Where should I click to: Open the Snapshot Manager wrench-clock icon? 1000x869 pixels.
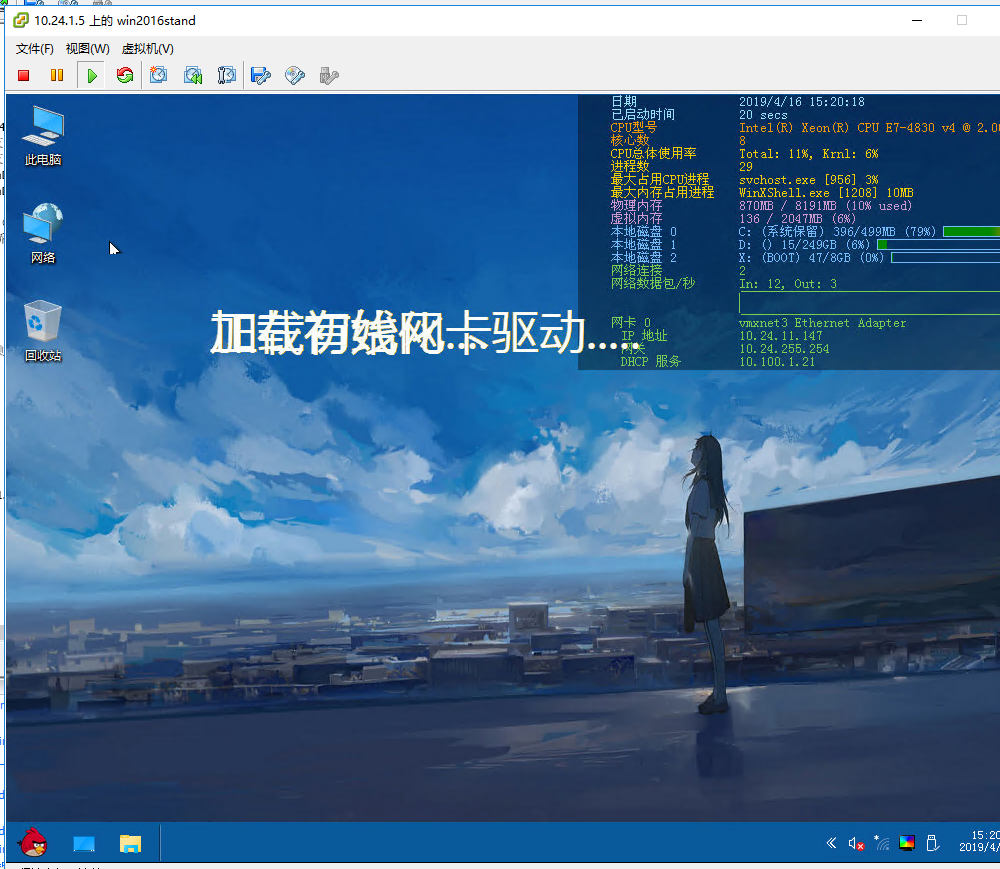(x=226, y=75)
